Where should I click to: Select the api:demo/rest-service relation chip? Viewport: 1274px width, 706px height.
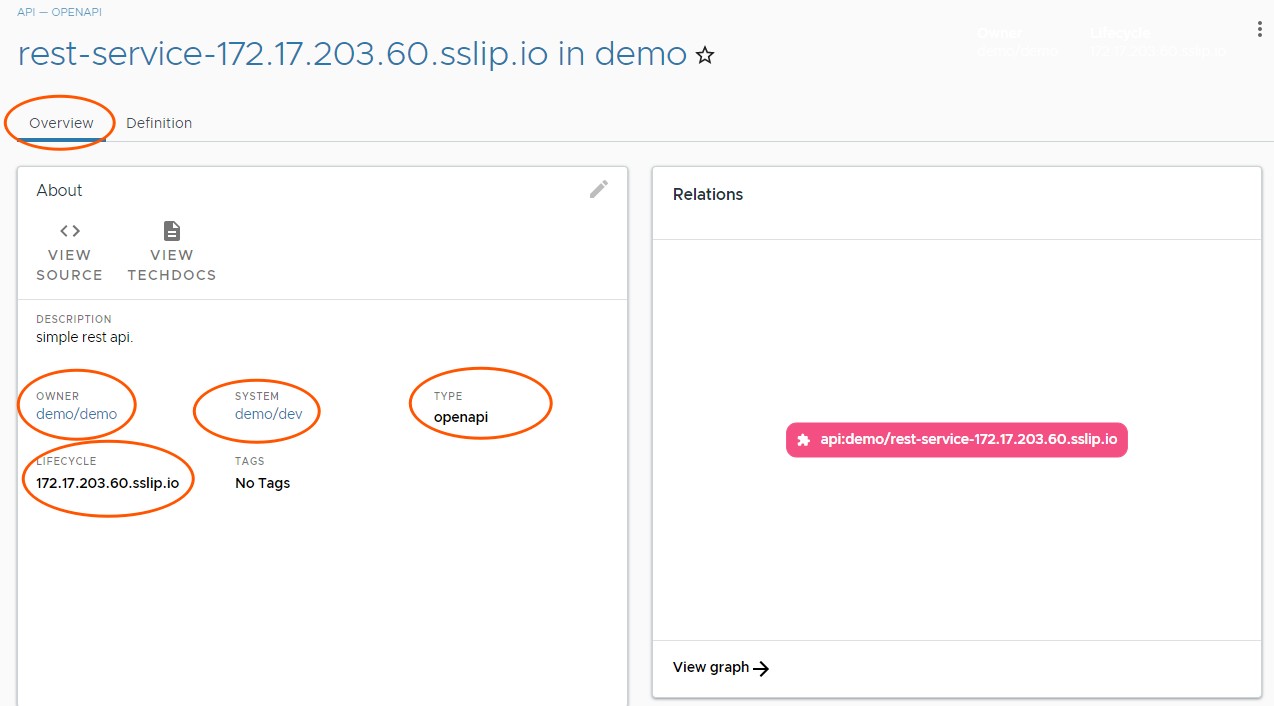[956, 439]
